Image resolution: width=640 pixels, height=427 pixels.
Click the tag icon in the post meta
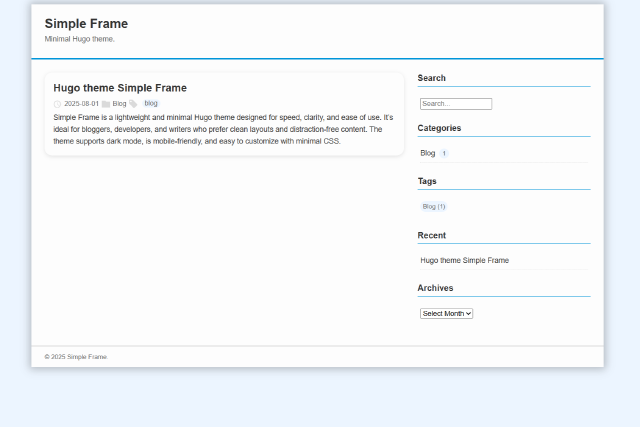tap(133, 104)
